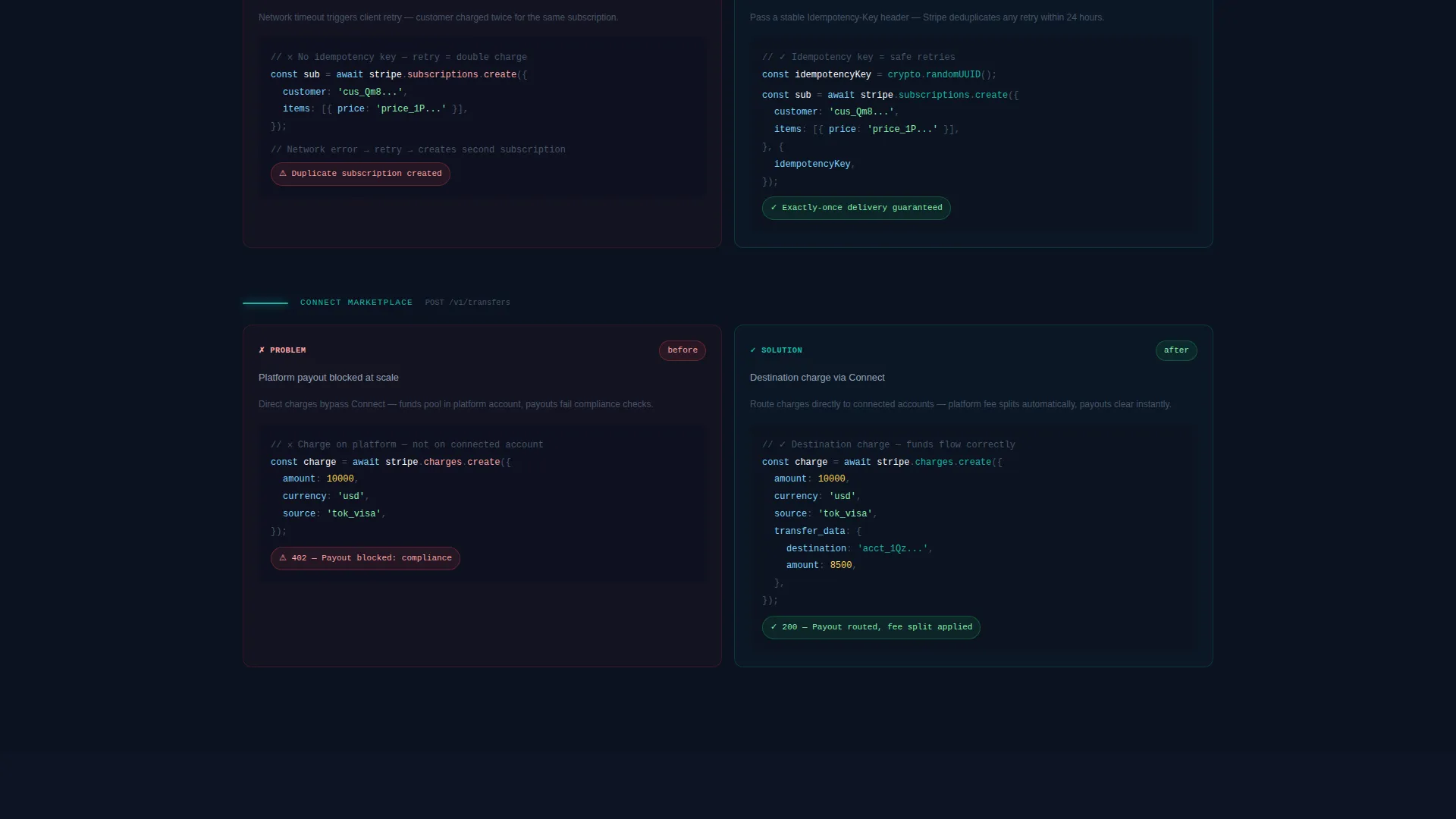Click the 'before' badge in Problem card
The image size is (1456, 819).
click(x=682, y=350)
